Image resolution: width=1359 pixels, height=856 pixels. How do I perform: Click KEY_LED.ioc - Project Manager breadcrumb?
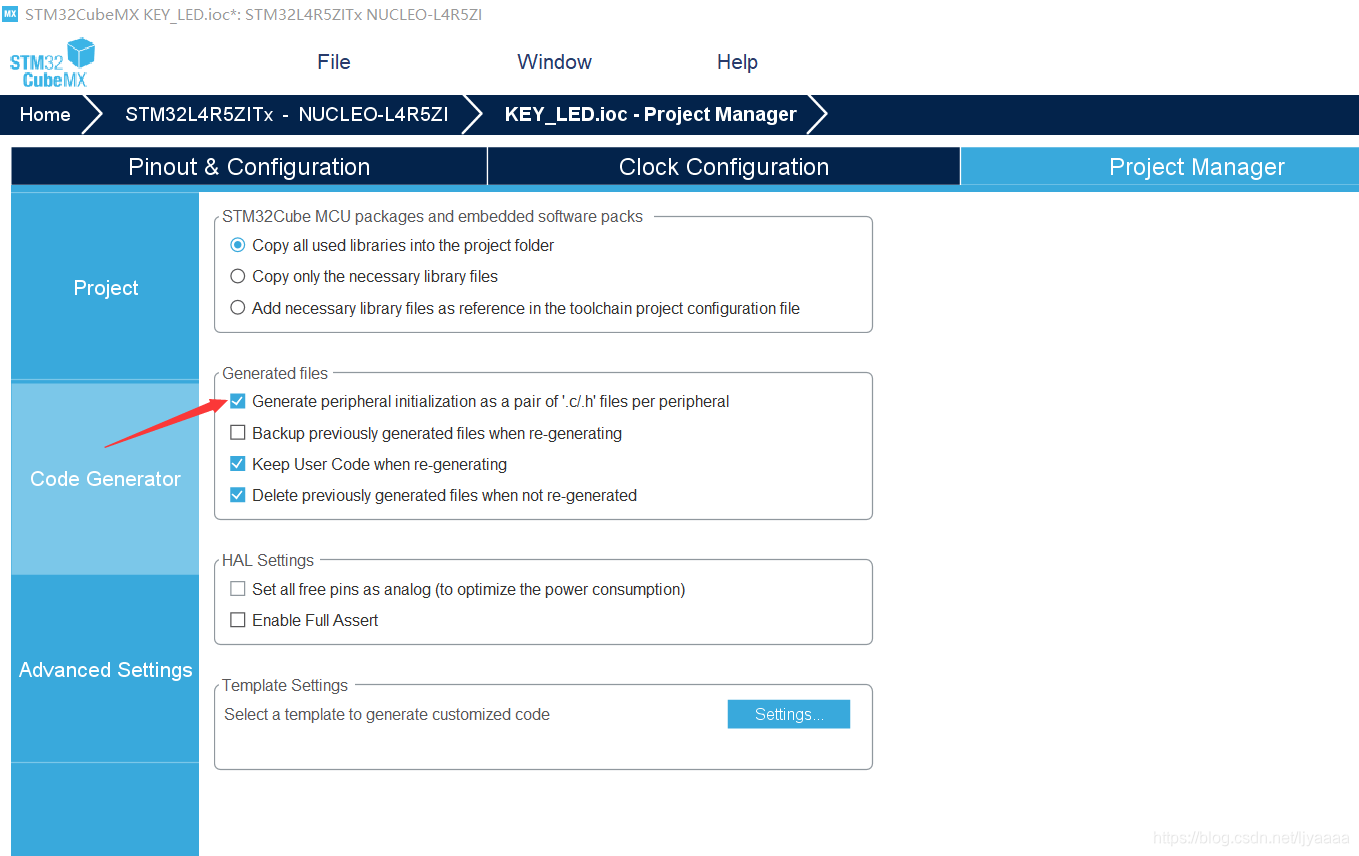(x=650, y=114)
